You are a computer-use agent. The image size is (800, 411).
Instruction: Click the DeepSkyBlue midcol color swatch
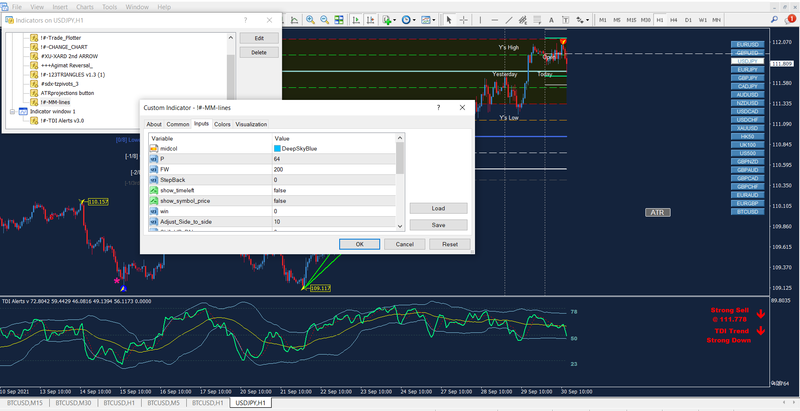(277, 147)
